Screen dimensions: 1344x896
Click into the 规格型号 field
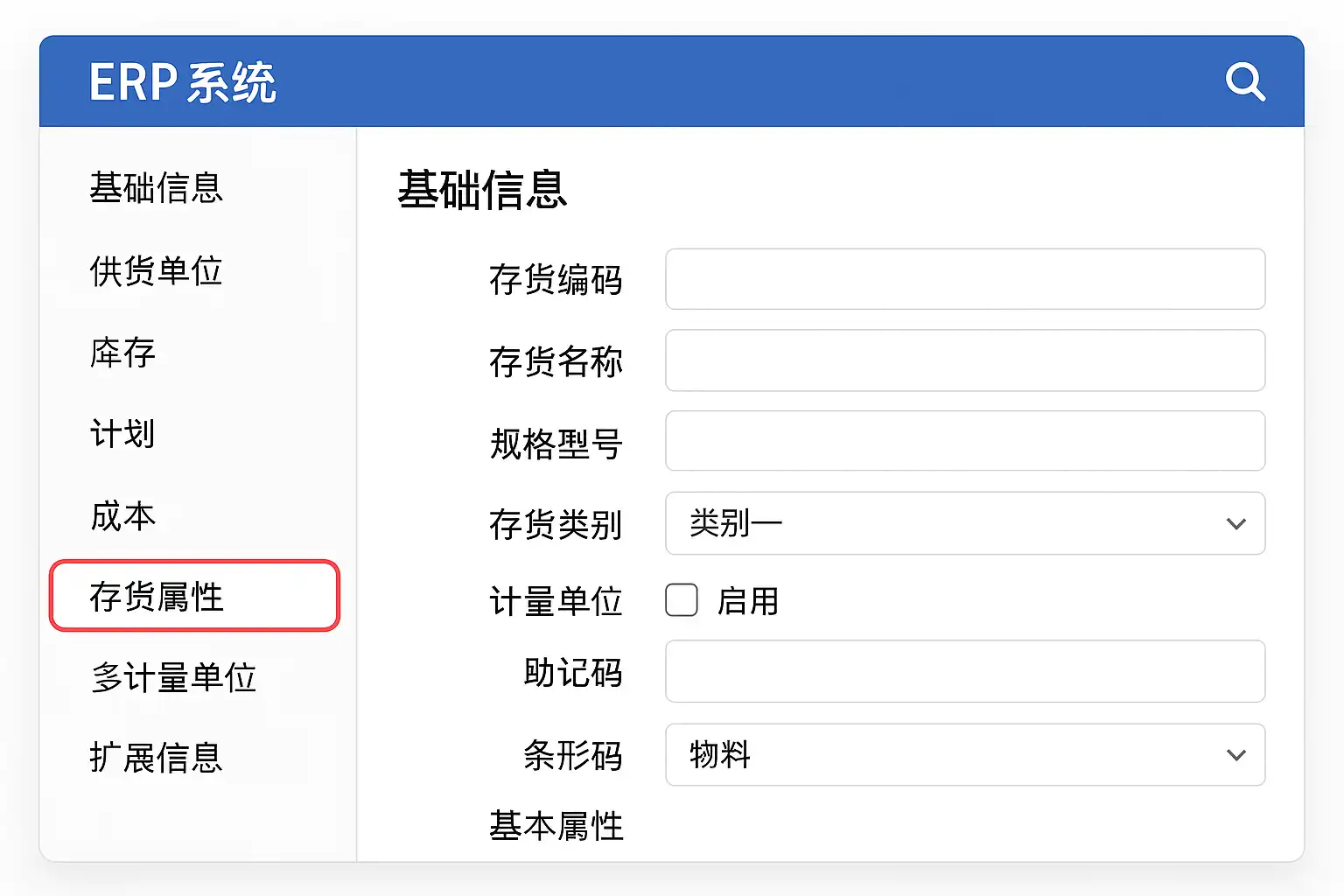964,441
